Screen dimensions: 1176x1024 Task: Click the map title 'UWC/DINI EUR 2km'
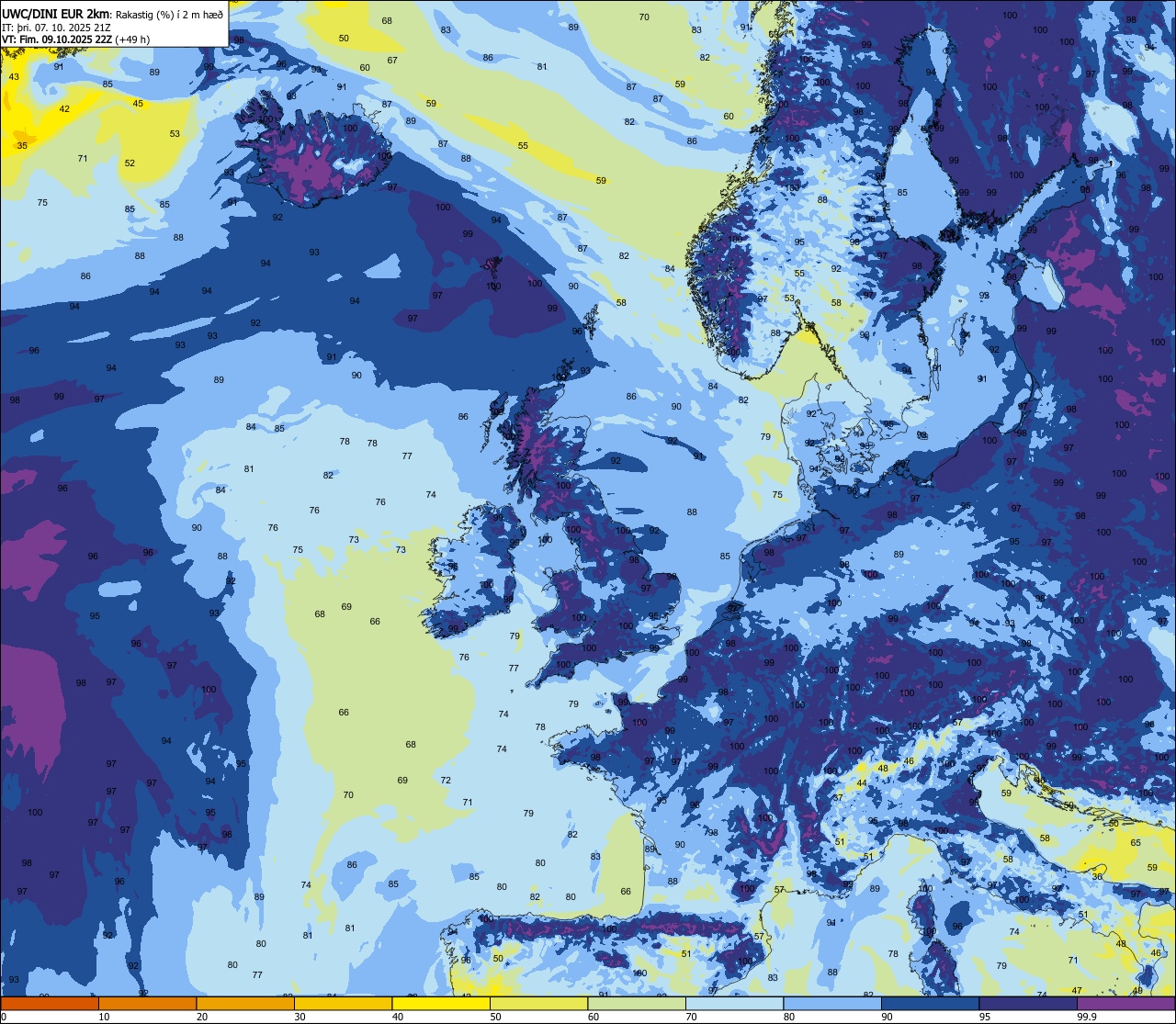[55, 13]
